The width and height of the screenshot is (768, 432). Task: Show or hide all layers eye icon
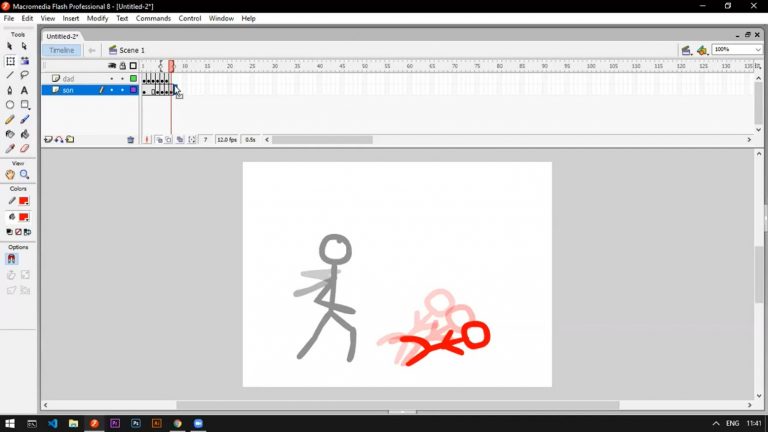tap(112, 66)
